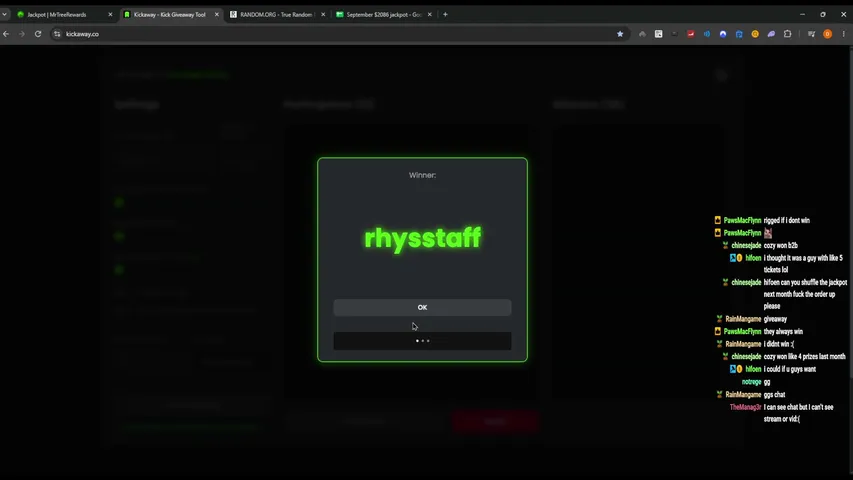This screenshot has width=853, height=480.
Task: Go back to the previous page
Action: 6,34
